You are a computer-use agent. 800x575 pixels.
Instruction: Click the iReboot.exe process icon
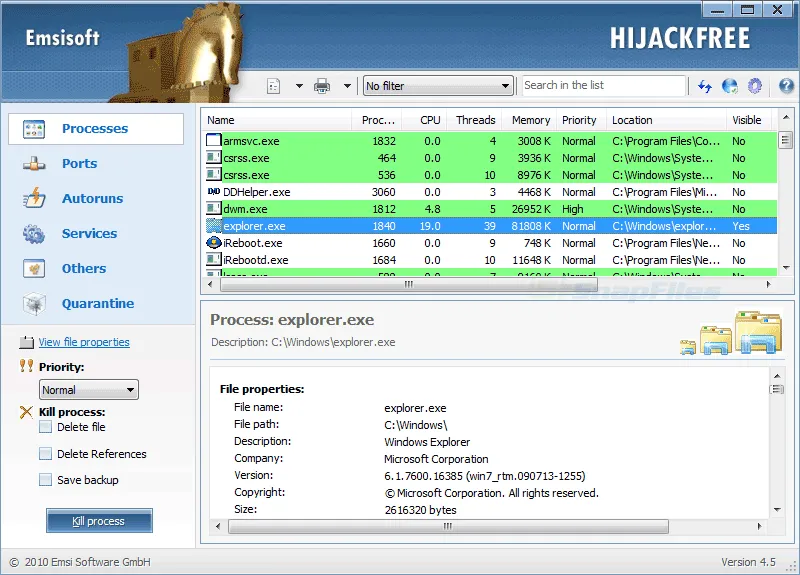(214, 243)
